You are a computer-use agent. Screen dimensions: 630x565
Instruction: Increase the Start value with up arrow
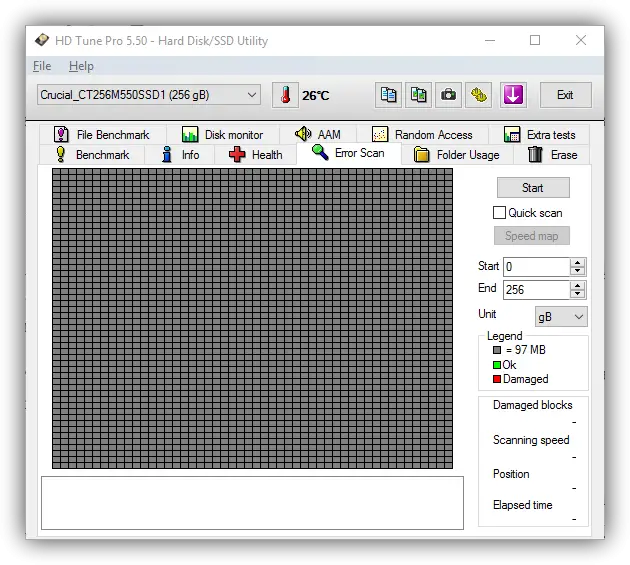(x=577, y=262)
